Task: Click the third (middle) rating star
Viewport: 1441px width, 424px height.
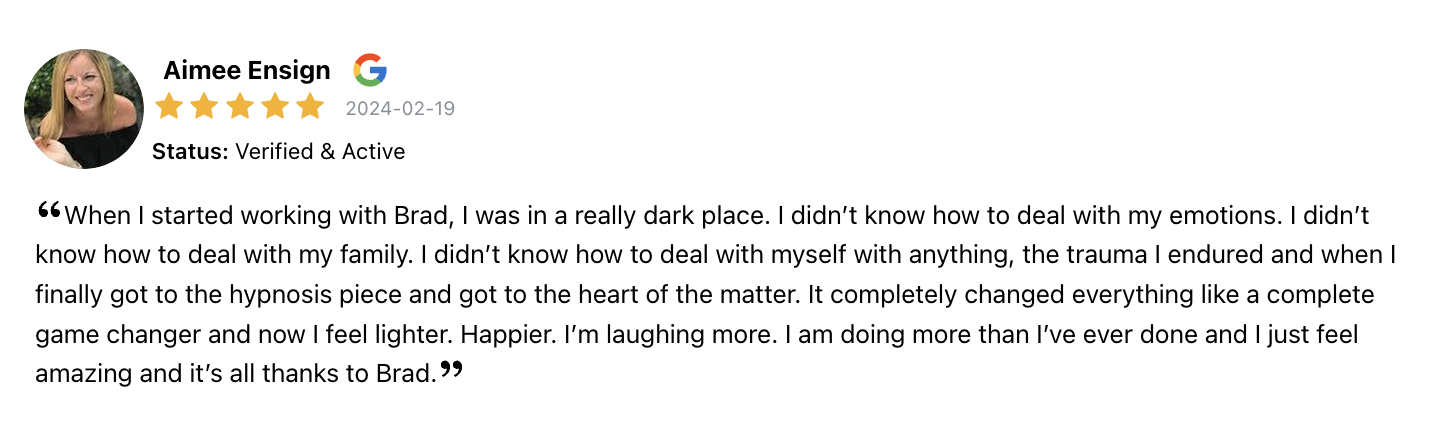Action: pos(240,106)
